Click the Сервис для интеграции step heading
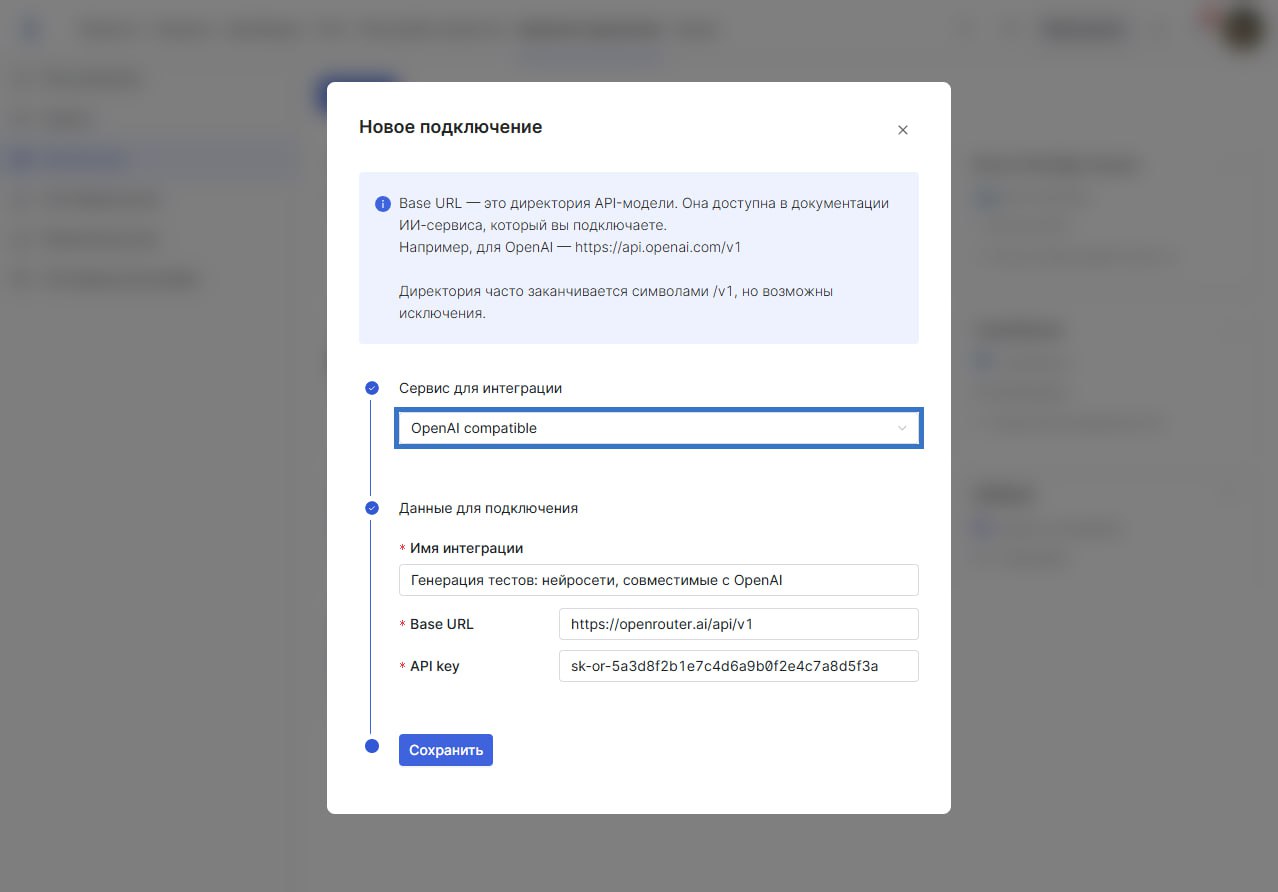Viewport: 1278px width, 892px height. coord(480,388)
